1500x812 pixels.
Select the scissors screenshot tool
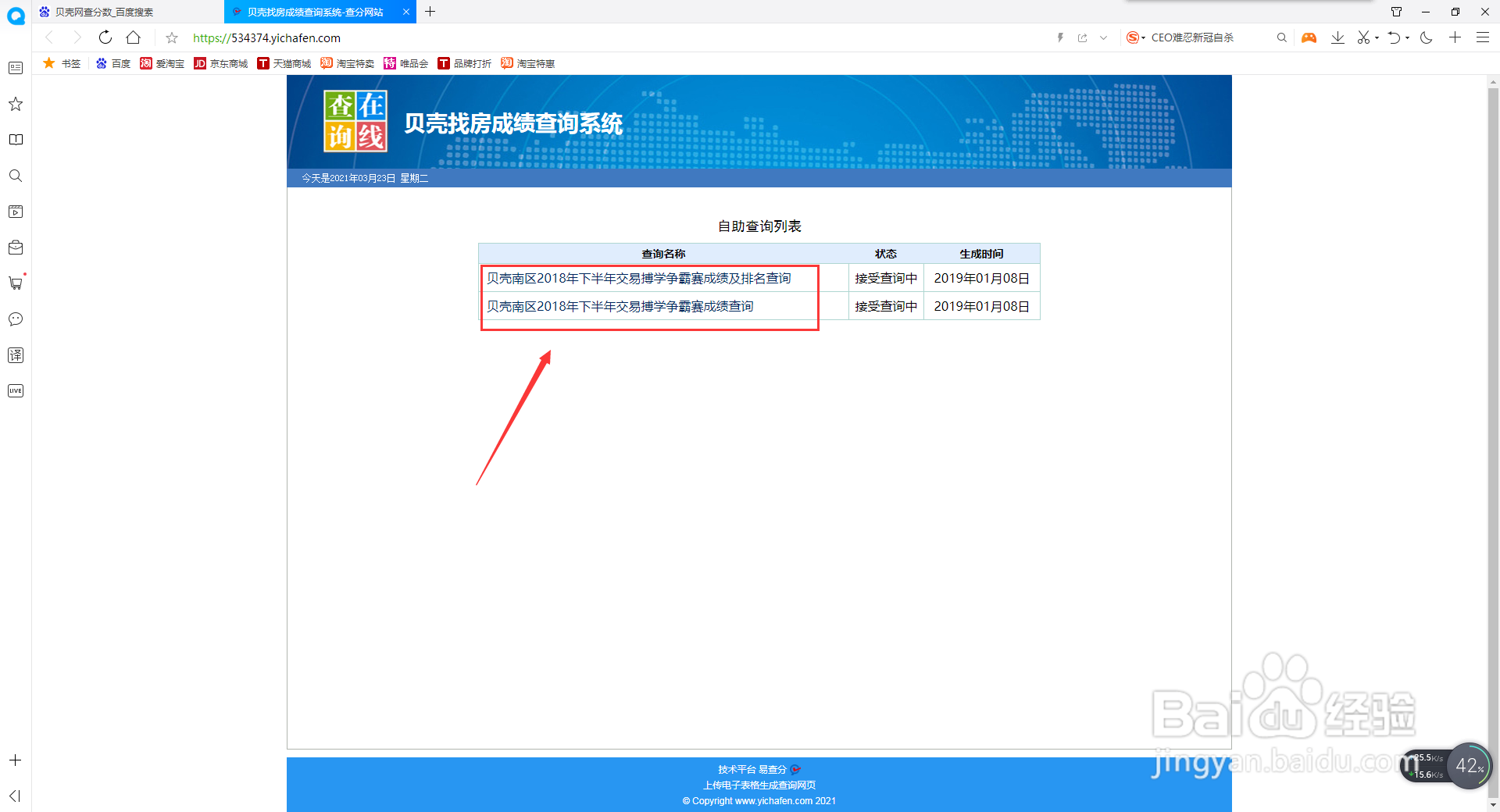[x=1364, y=37]
